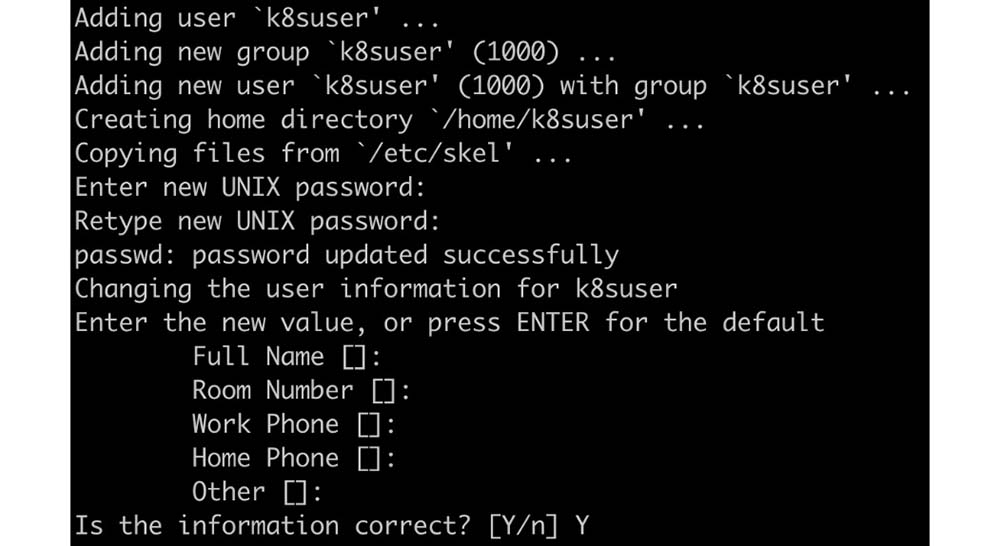Click the Home Phone input brackets
Viewport: 1000px width, 546px height.
369,459
